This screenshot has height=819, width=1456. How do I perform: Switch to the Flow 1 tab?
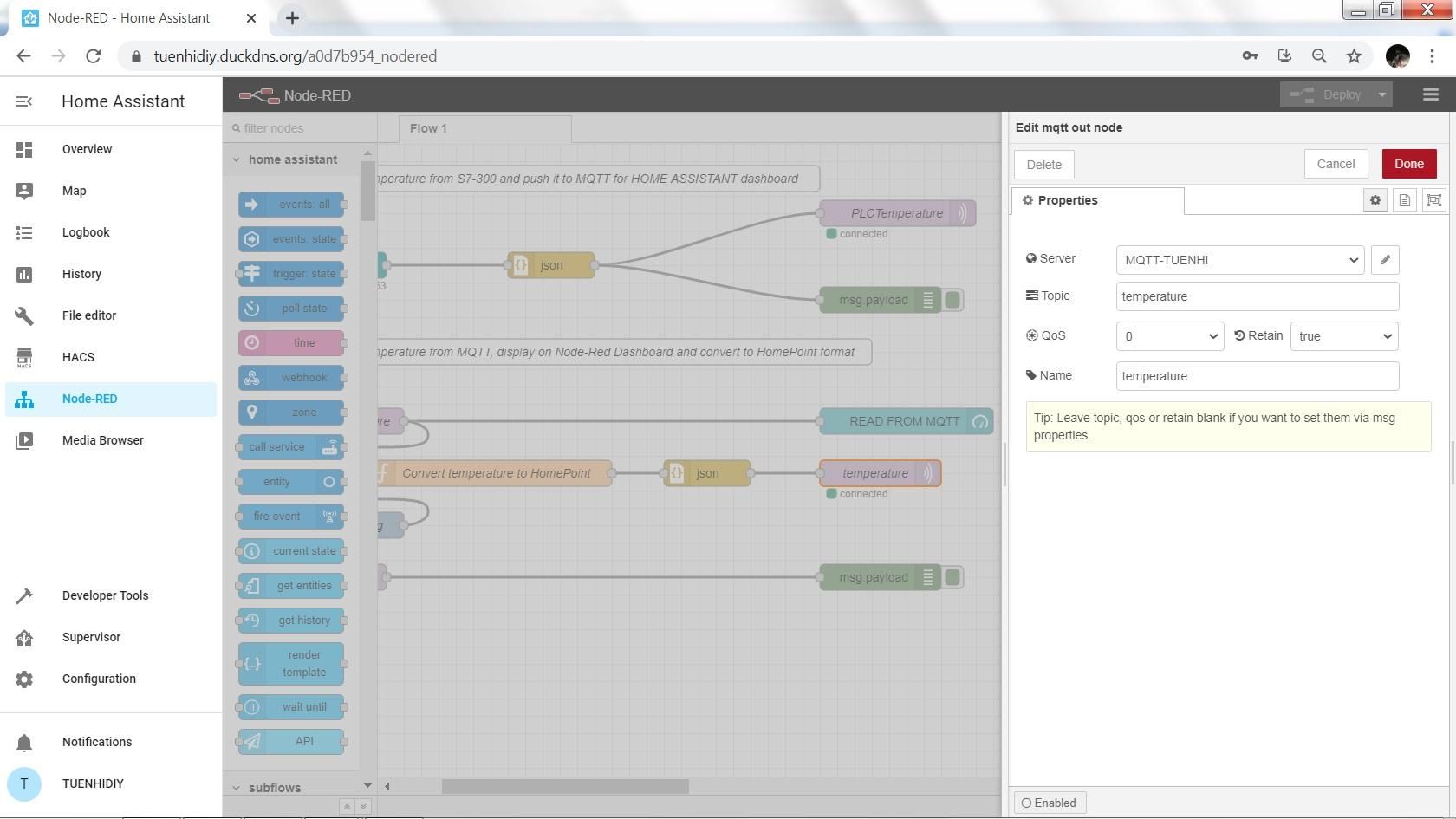[x=427, y=128]
